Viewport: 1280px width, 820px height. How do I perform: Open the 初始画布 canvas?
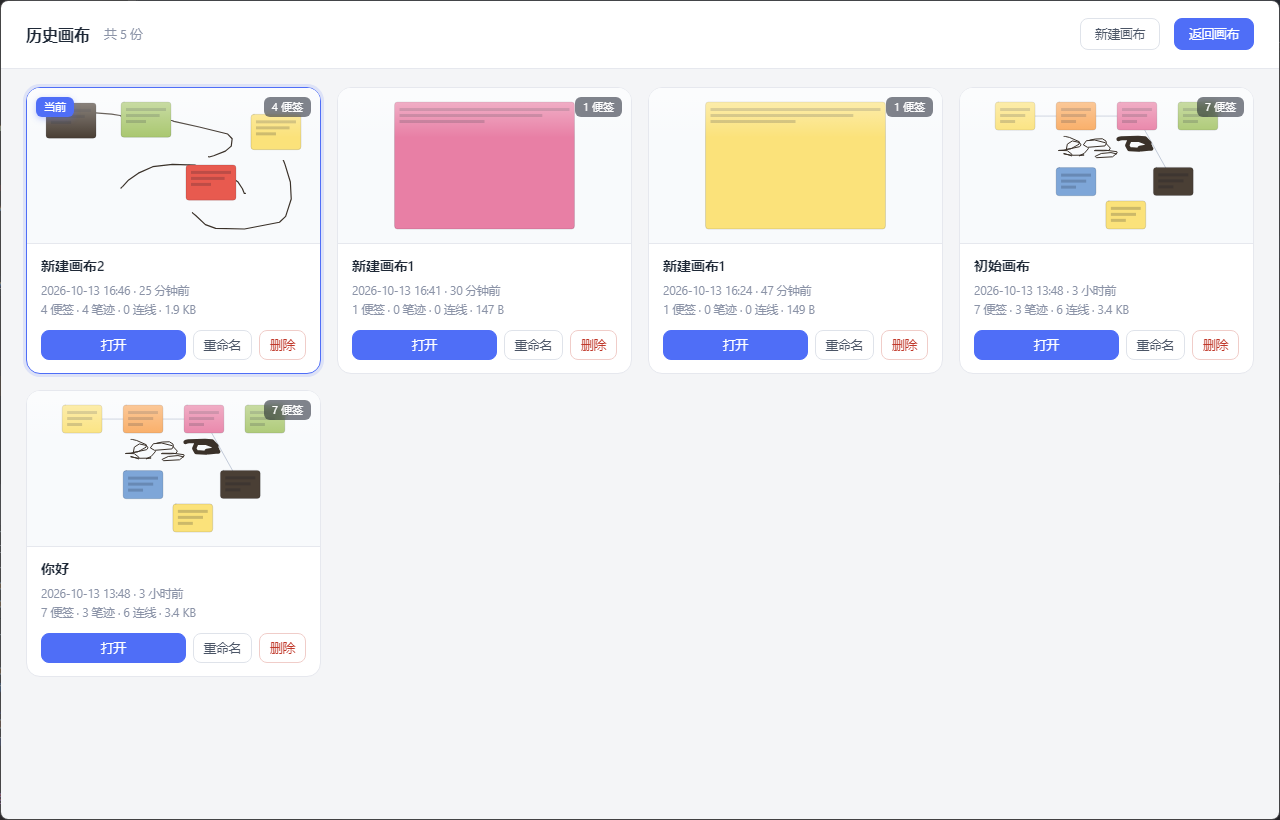(1046, 345)
